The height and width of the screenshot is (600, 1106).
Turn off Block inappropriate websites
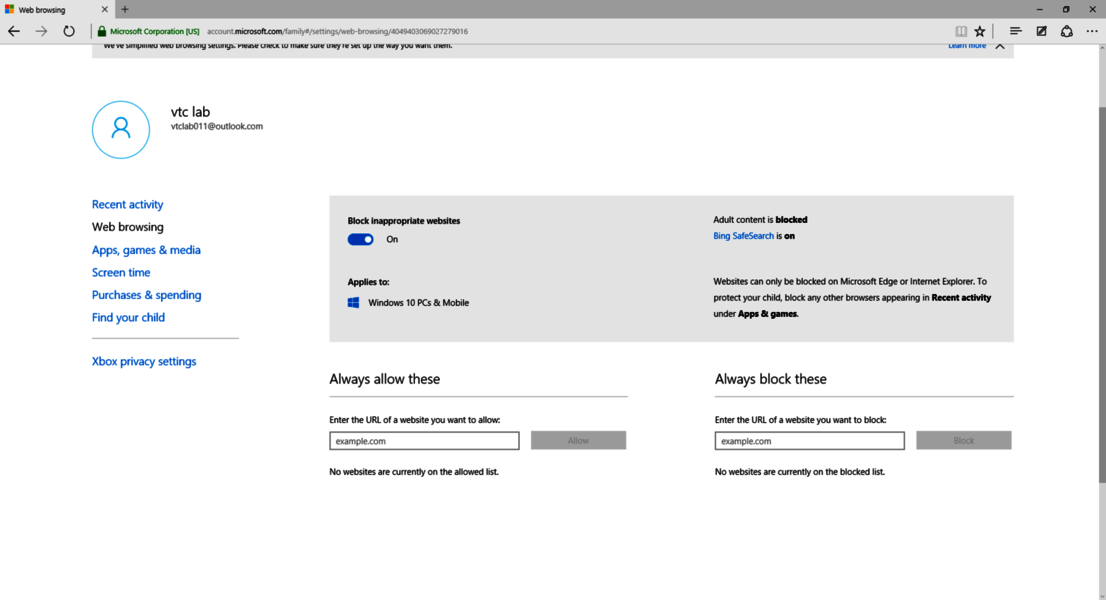pyautogui.click(x=360, y=239)
